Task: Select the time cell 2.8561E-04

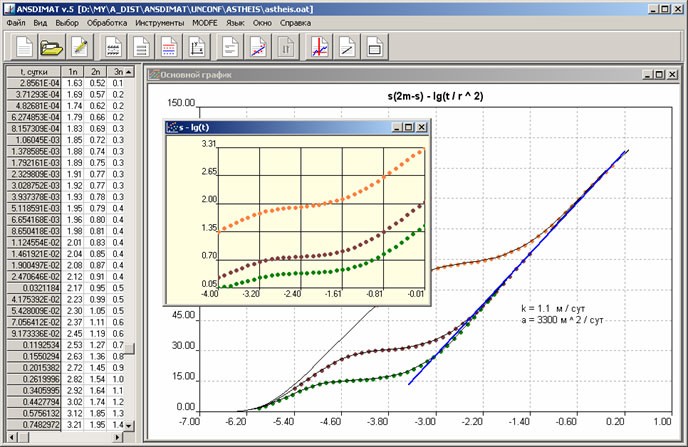Action: 34,83
